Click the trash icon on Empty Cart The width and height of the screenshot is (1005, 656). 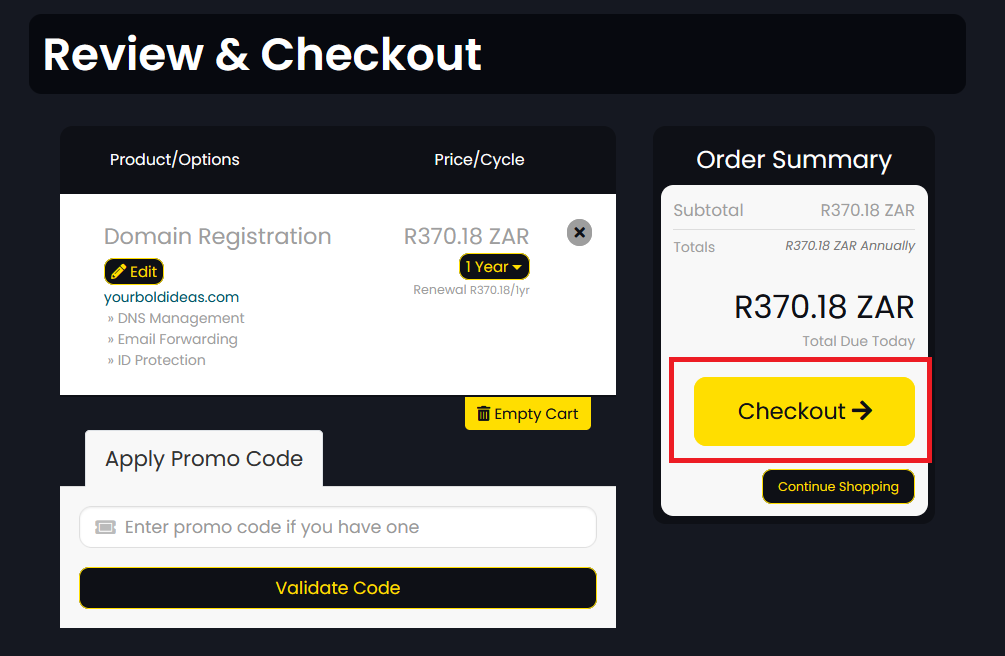[x=483, y=414]
